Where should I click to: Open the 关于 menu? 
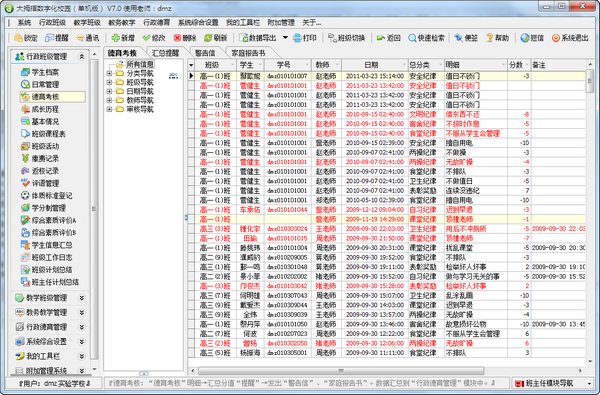coord(311,23)
